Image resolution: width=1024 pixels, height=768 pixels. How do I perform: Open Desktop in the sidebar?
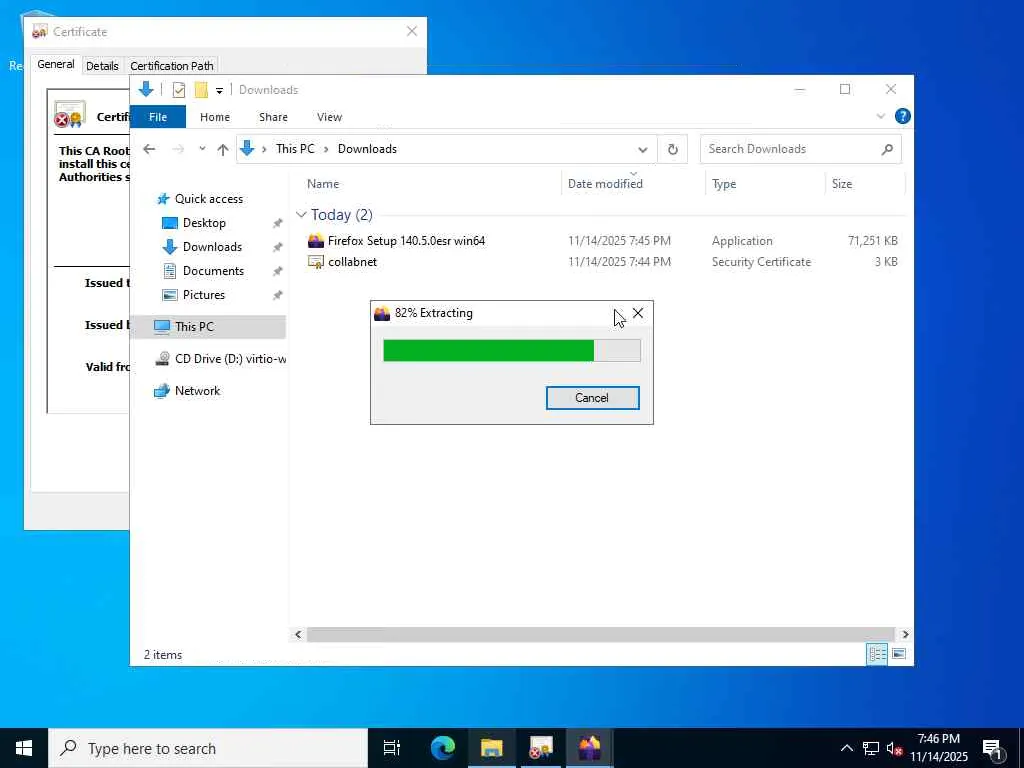pyautogui.click(x=204, y=223)
